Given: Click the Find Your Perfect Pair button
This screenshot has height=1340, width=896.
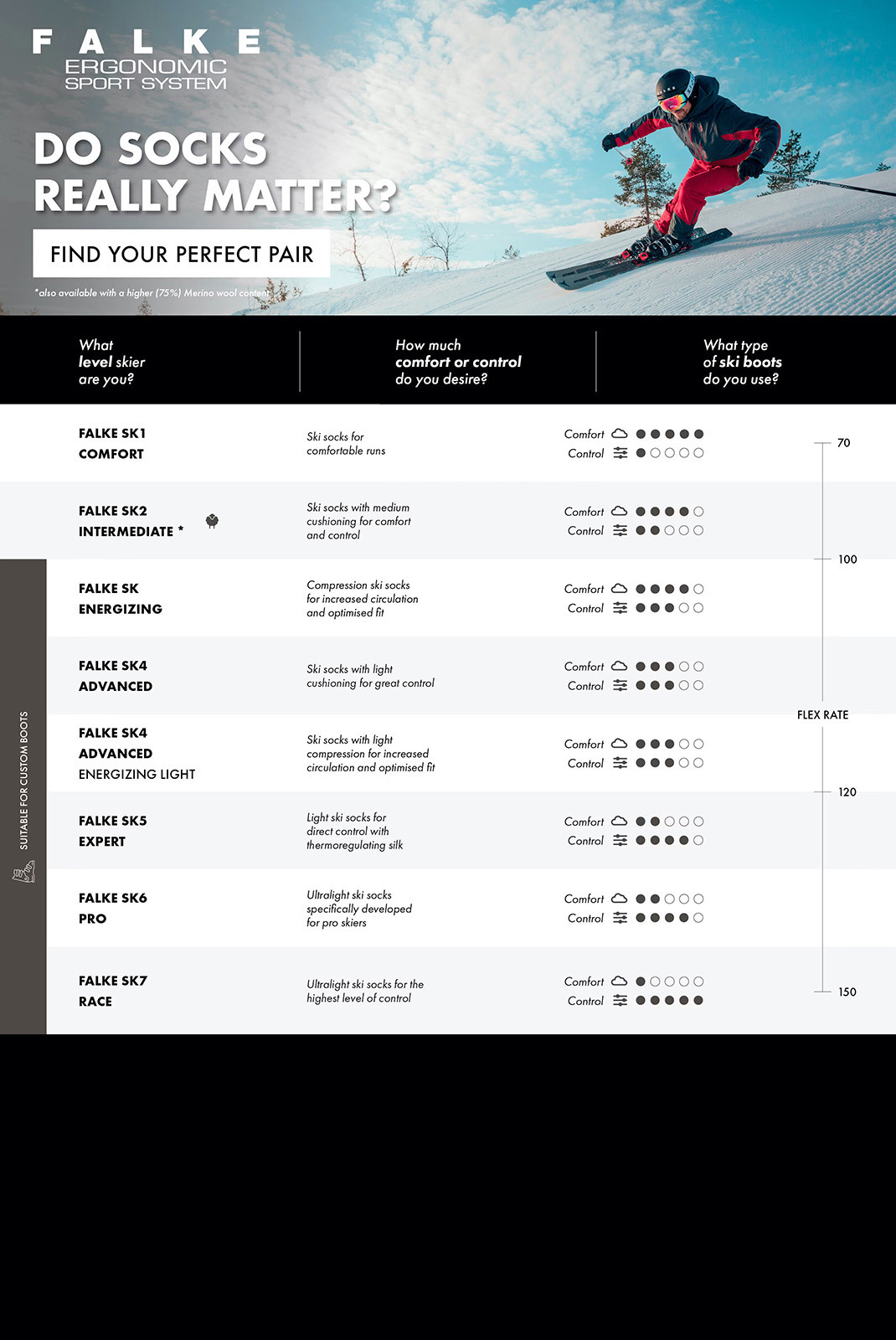Looking at the screenshot, I should (182, 254).
